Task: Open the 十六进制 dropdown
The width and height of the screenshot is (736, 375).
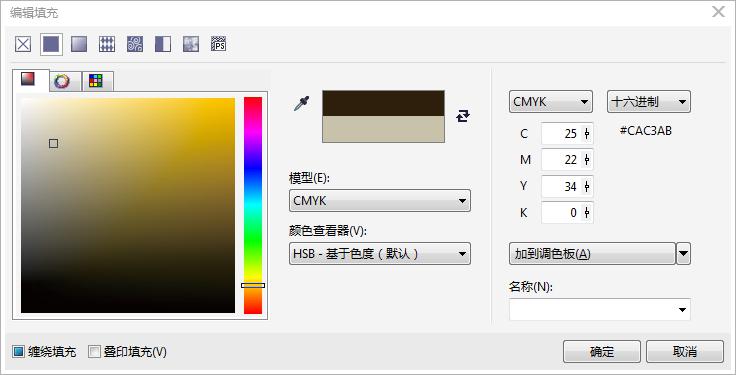Action: click(649, 102)
